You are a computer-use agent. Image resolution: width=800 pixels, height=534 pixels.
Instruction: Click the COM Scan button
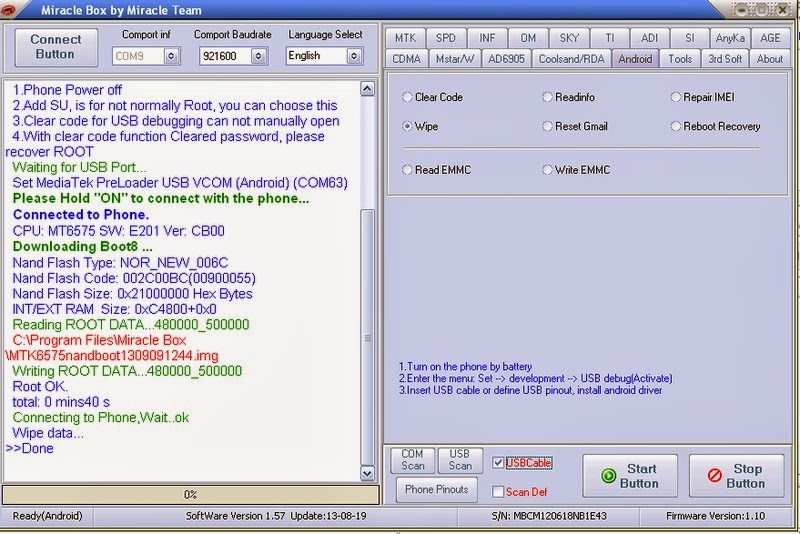click(412, 460)
